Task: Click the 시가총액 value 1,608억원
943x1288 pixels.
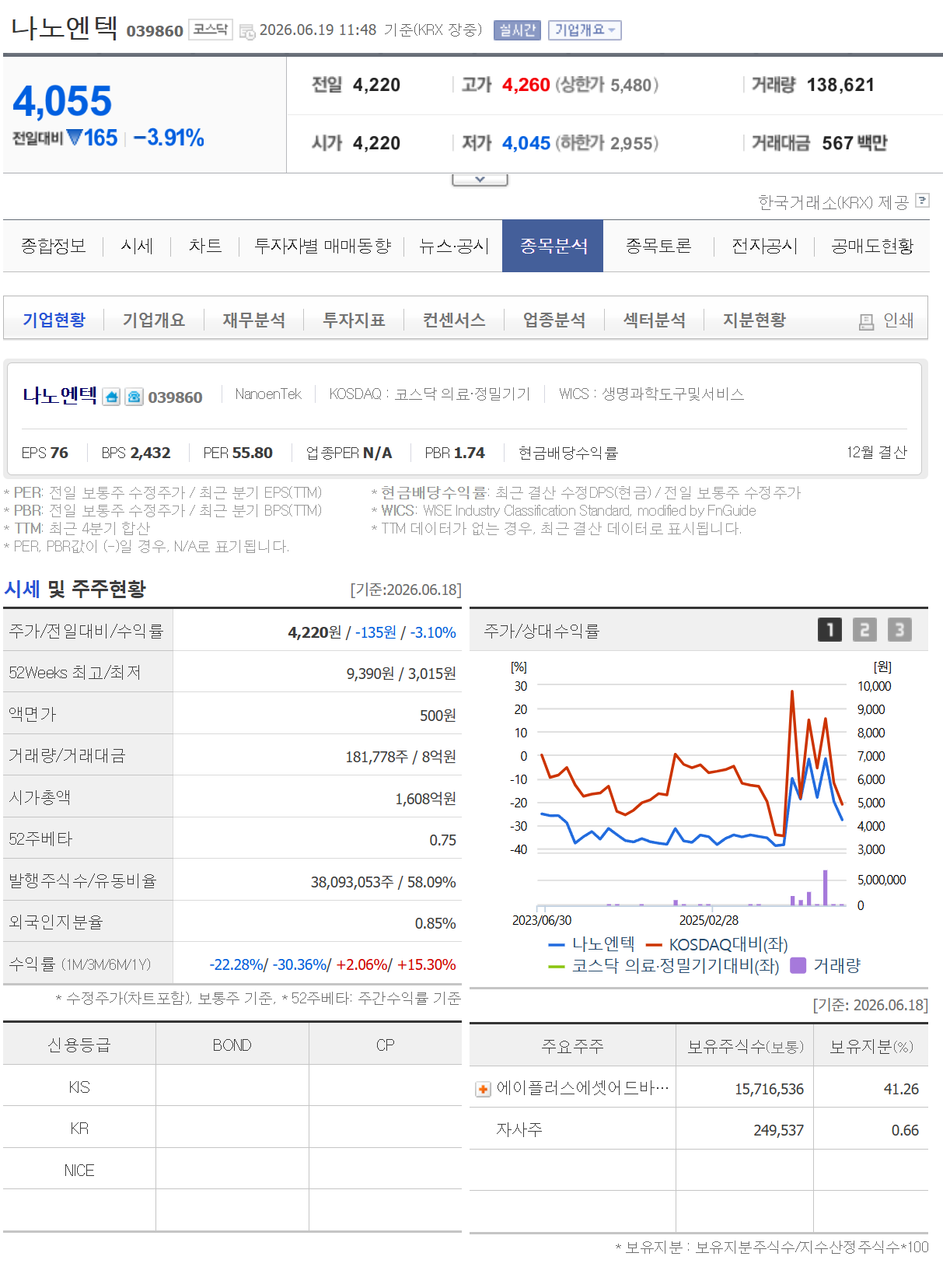Action: pyautogui.click(x=425, y=799)
